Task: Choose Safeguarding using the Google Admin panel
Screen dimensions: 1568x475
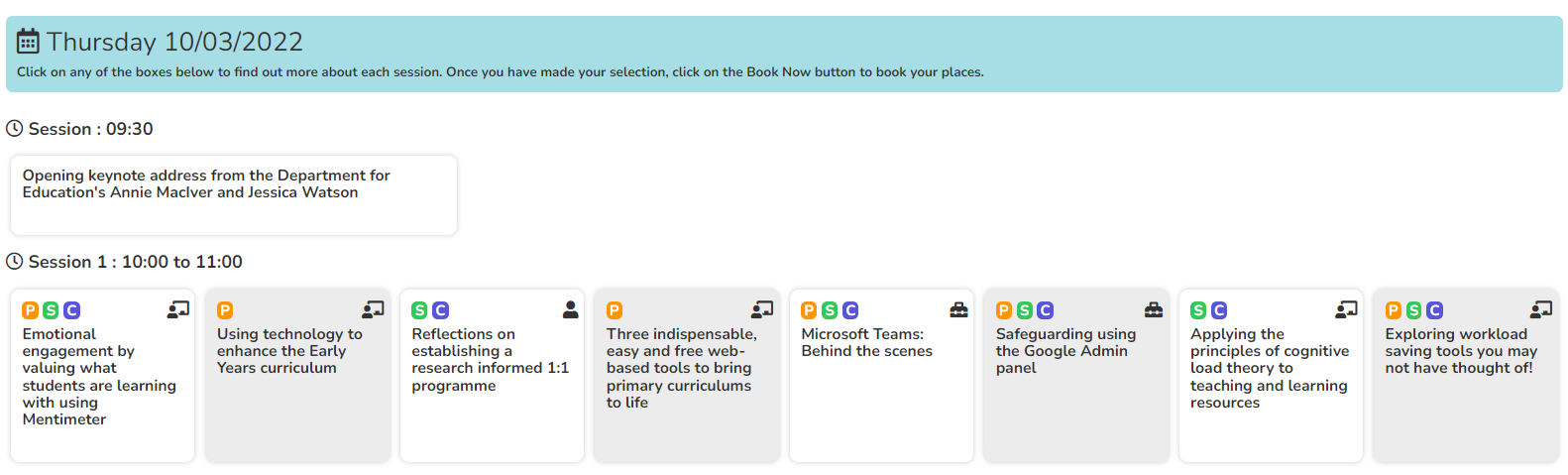Action: (x=1076, y=376)
